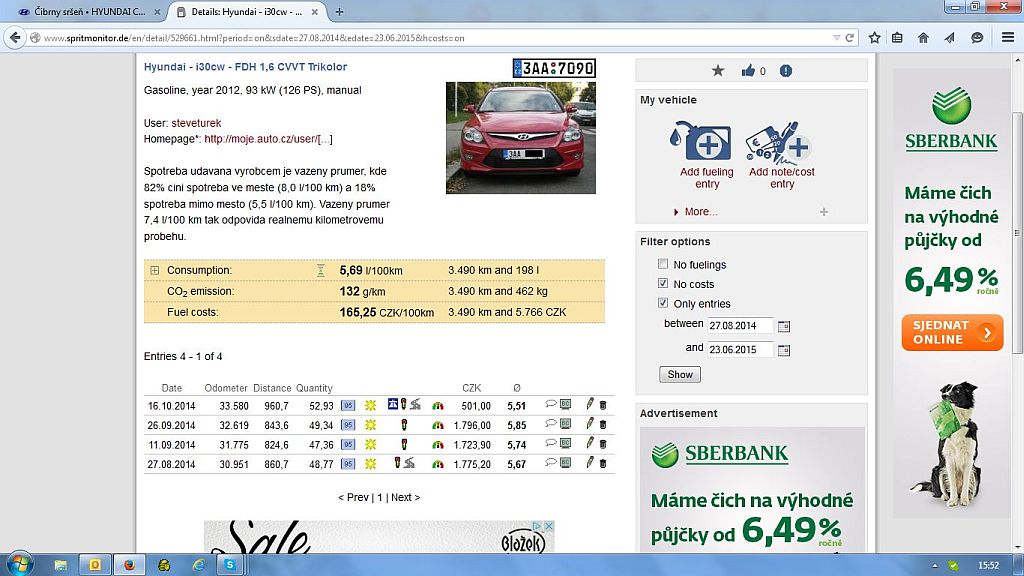The height and width of the screenshot is (576, 1024).
Task: Edit the 27.08.2014 entry with pencil
Action: tap(590, 464)
